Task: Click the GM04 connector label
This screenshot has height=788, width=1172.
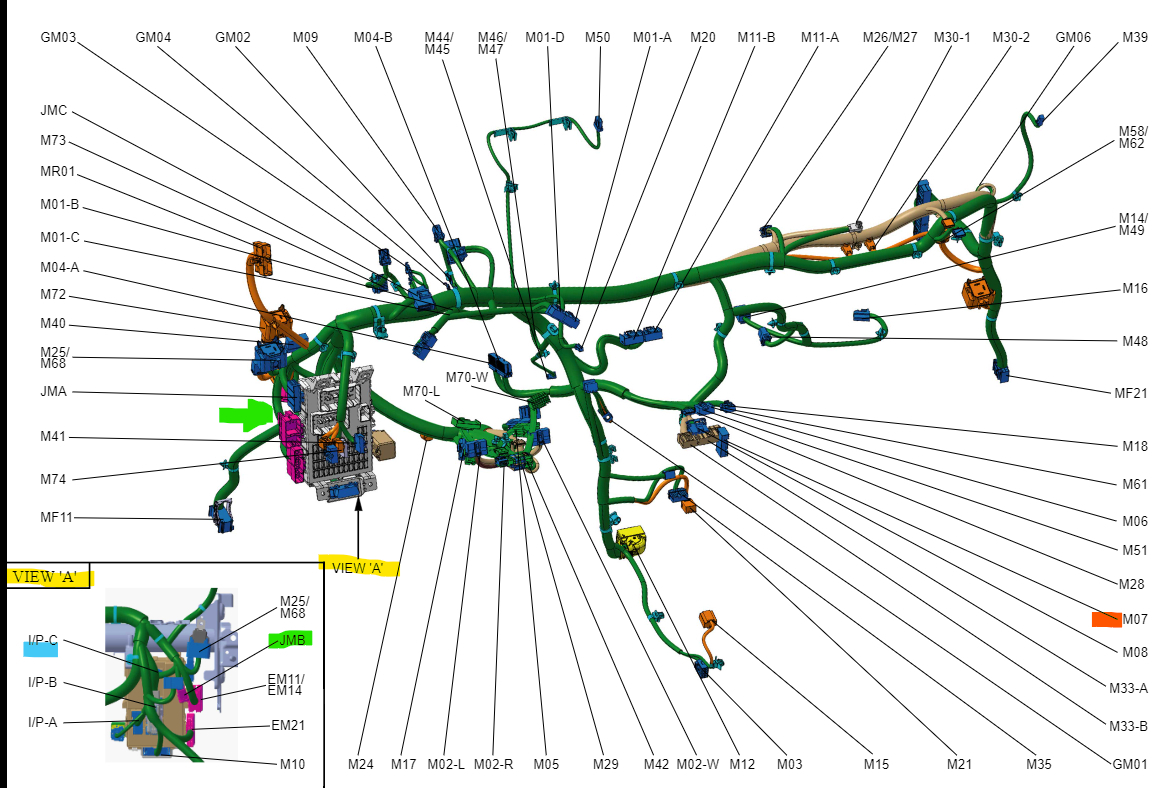Action: point(153,37)
